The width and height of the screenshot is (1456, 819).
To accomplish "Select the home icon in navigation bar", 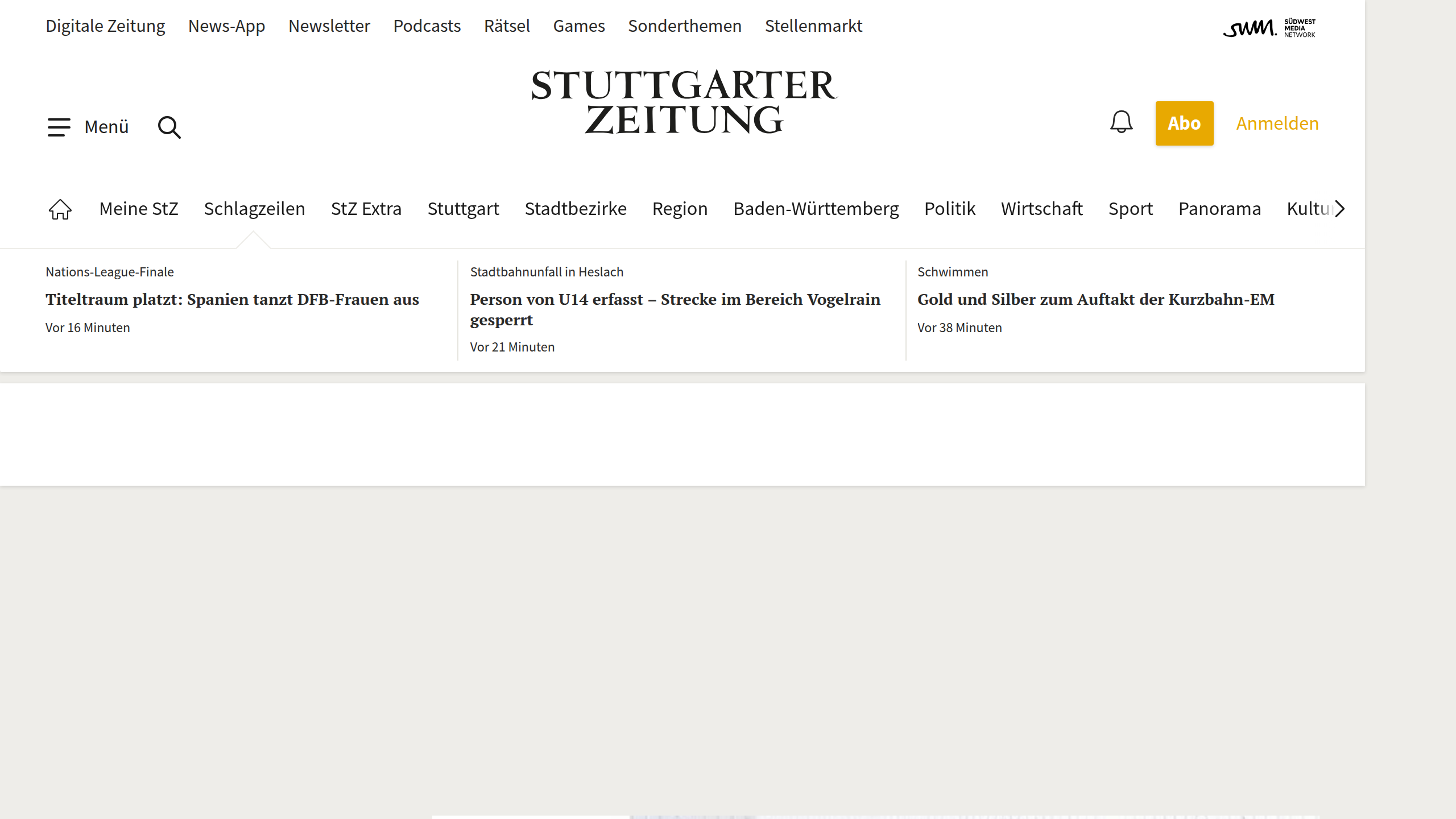I will (59, 209).
